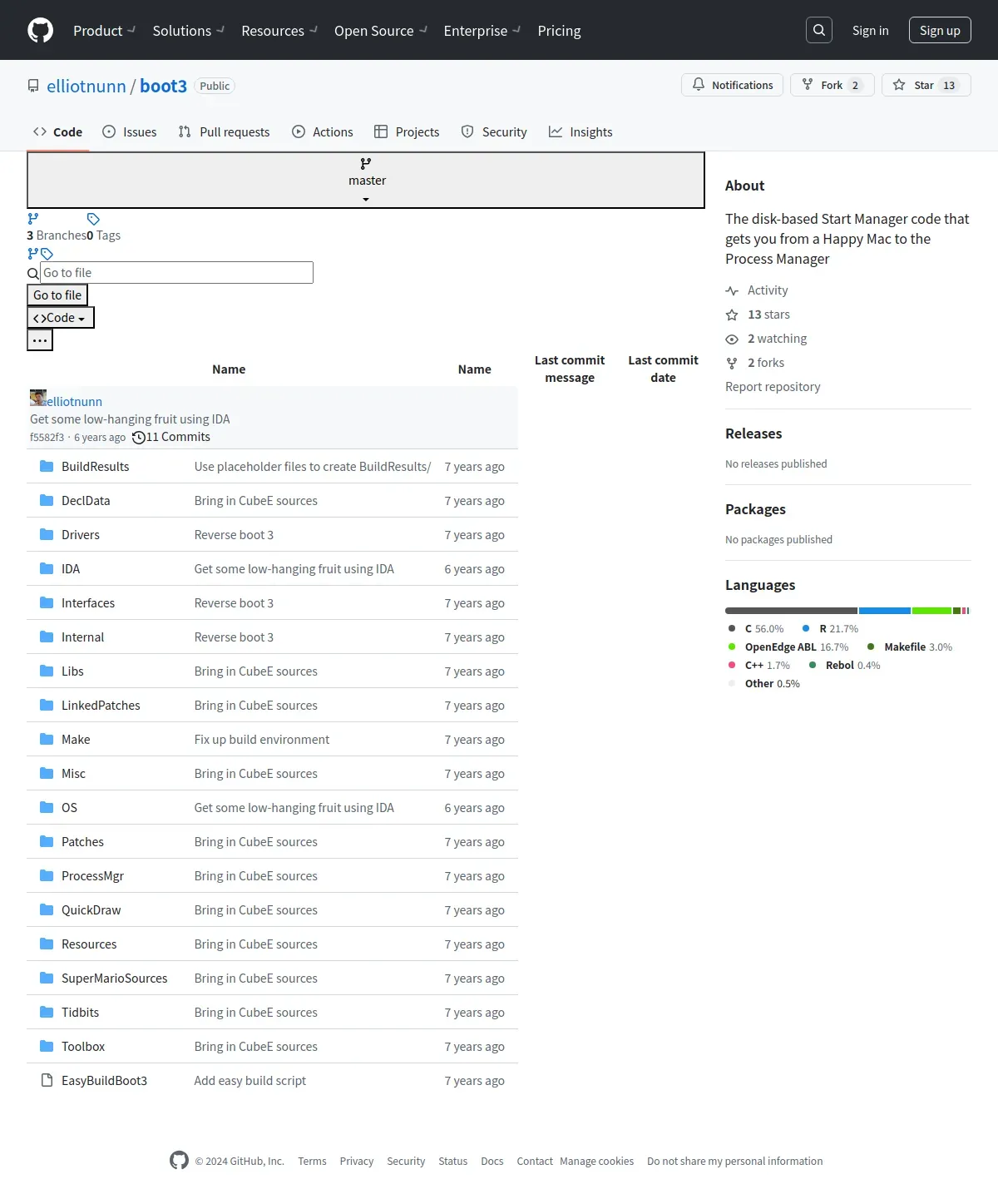View the Insights tab
The height and width of the screenshot is (1204, 998).
pyautogui.click(x=581, y=131)
